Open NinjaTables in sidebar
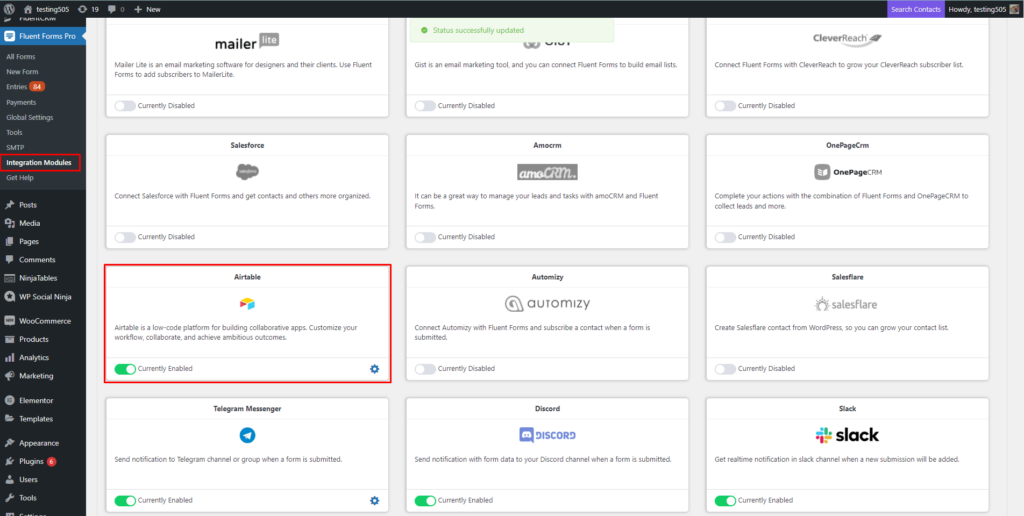Viewport: 1024px width, 516px height. point(38,278)
